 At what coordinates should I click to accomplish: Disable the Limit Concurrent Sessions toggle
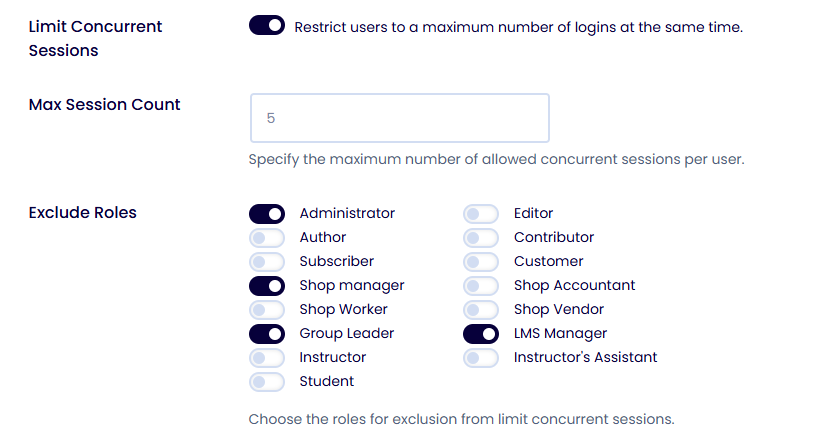(x=267, y=26)
